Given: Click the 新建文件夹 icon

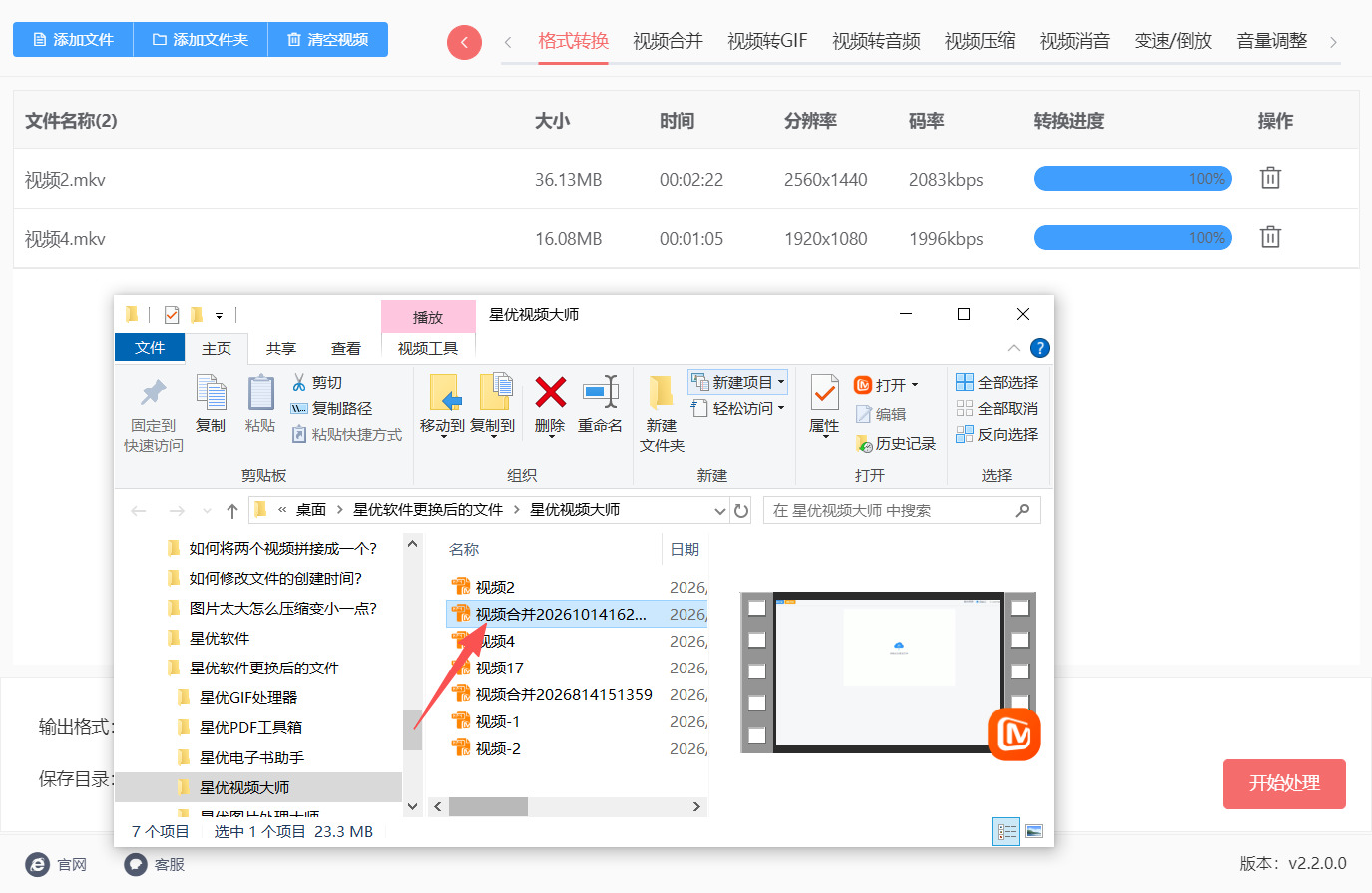Looking at the screenshot, I should coord(661,392).
